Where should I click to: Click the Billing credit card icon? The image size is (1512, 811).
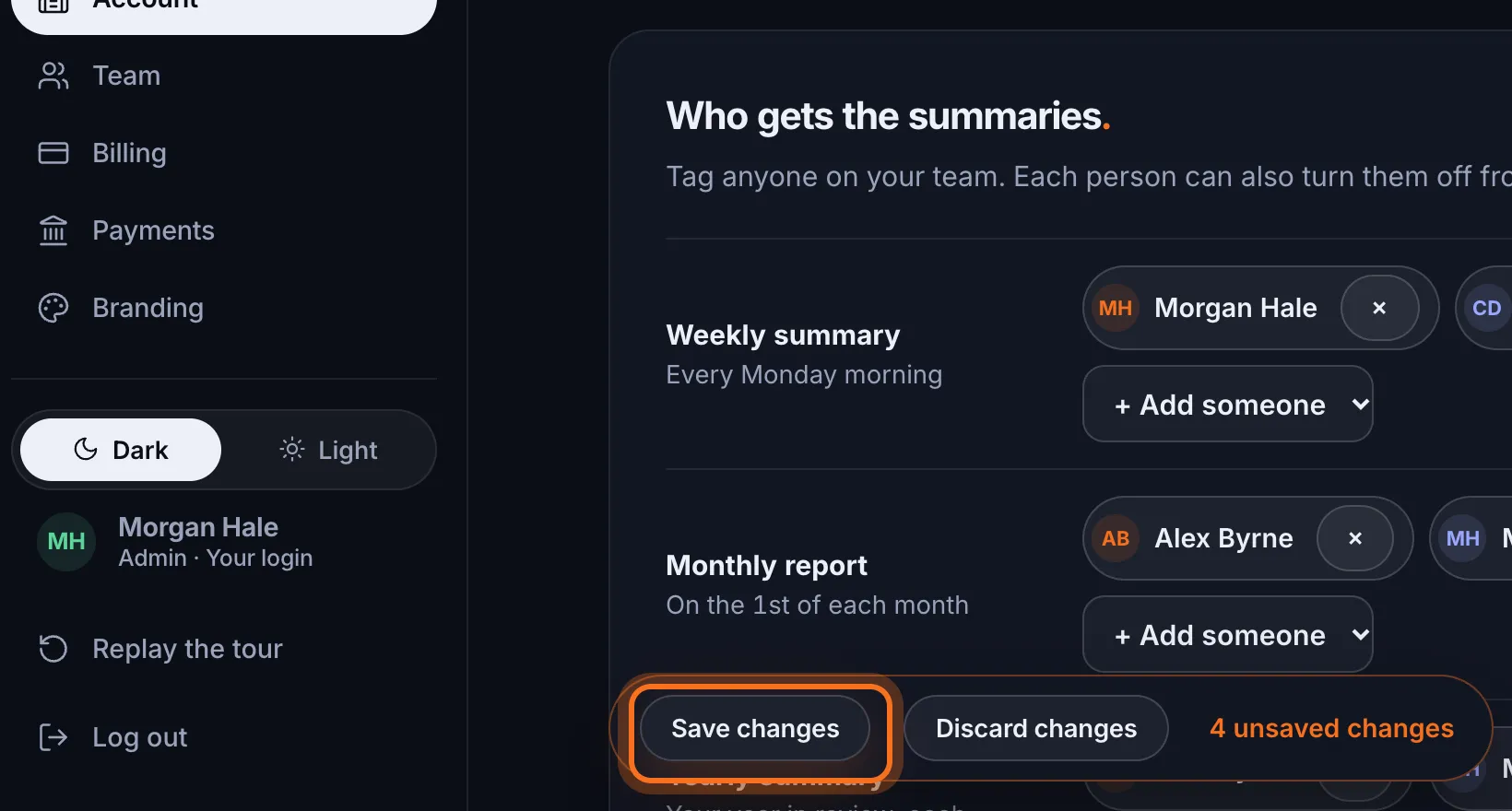click(x=53, y=153)
